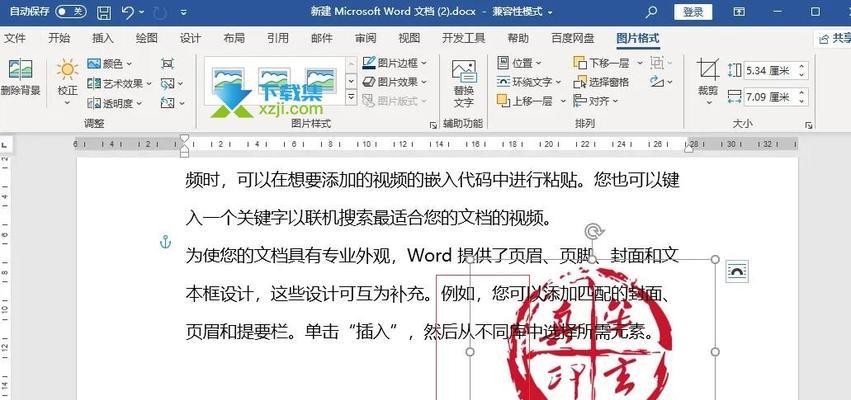Open the 校正 corrections sun icon
The width and height of the screenshot is (851, 400).
pos(67,69)
